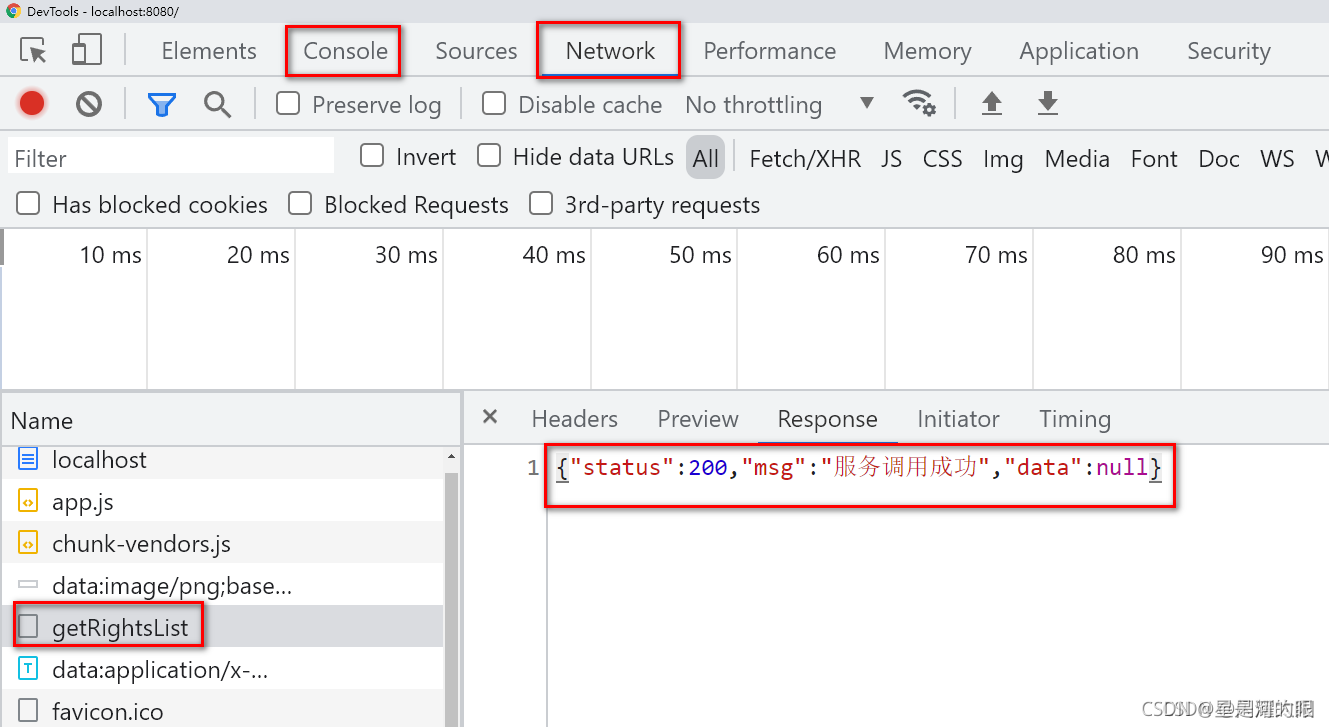The image size is (1329, 727).
Task: Switch to the Sources panel
Action: (x=476, y=51)
